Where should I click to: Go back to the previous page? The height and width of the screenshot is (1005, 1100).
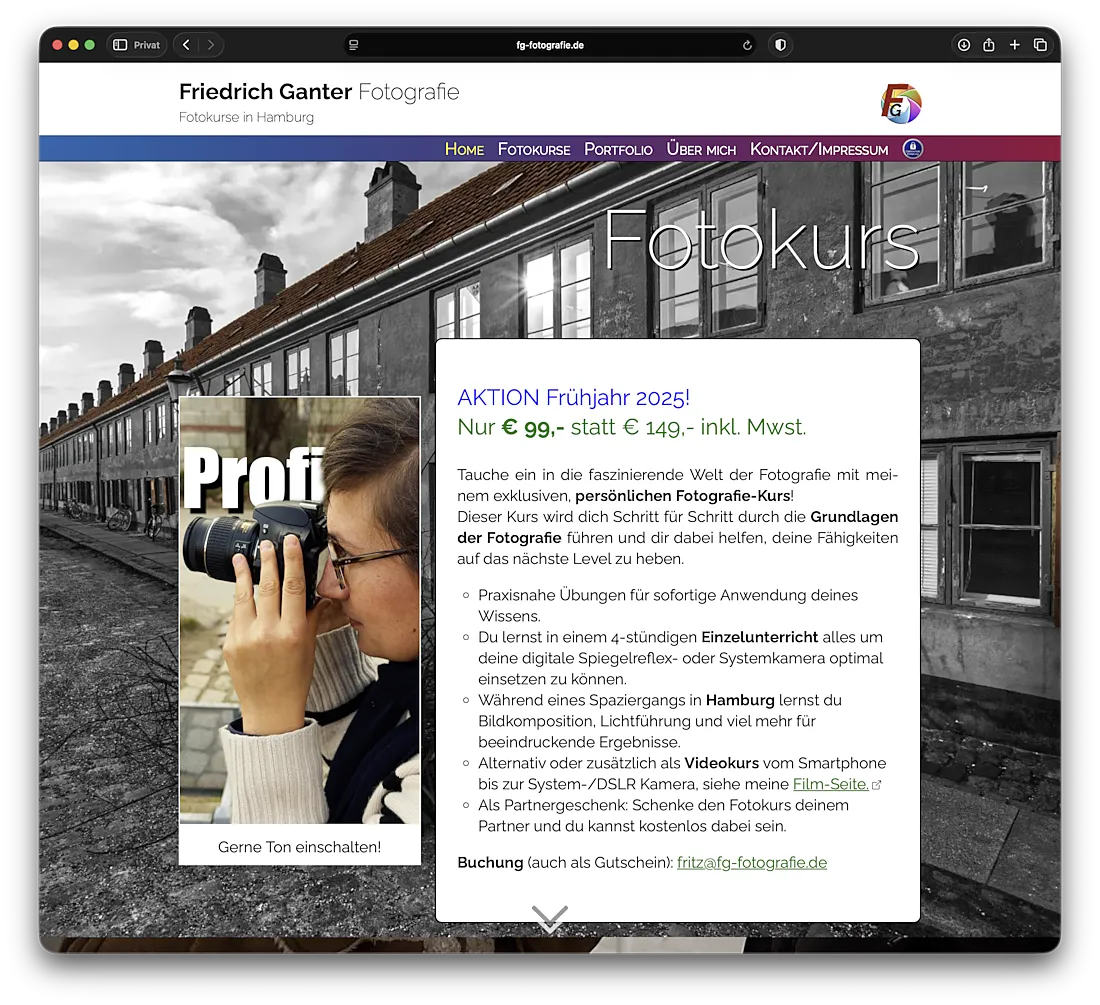pyautogui.click(x=186, y=45)
